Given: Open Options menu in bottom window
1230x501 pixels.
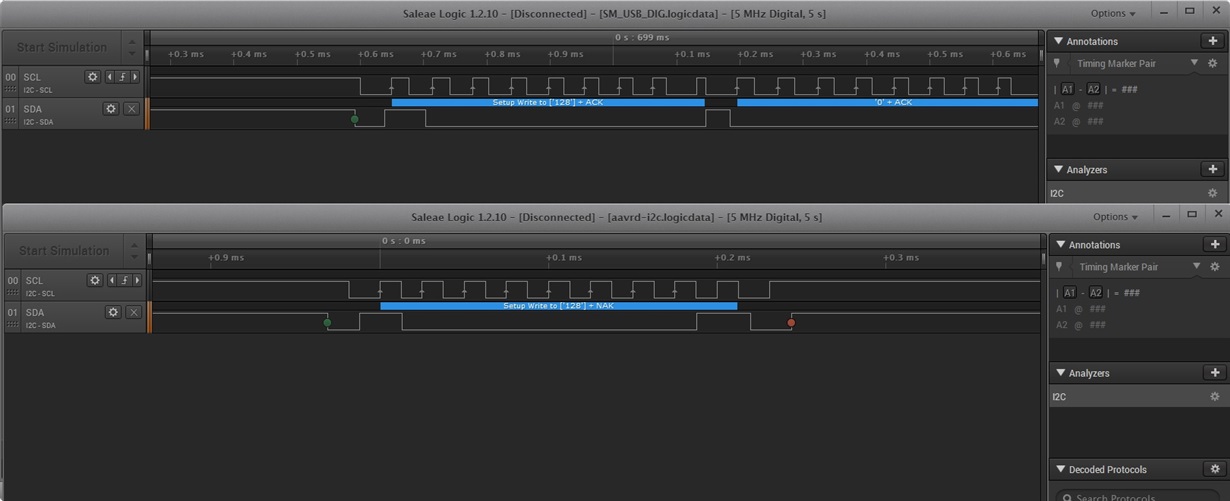Looking at the screenshot, I should (x=1115, y=216).
